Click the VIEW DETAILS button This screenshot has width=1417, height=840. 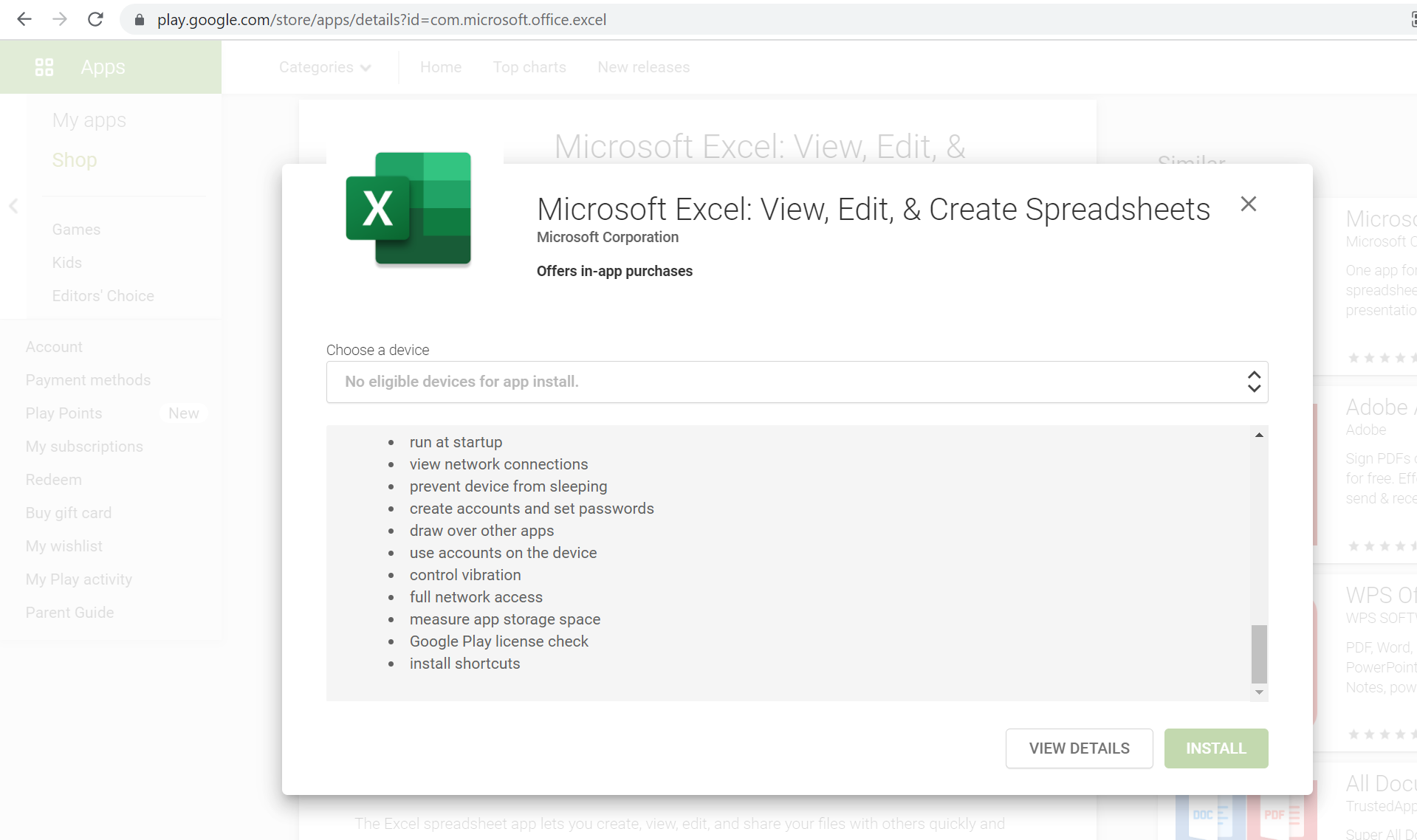[x=1079, y=748]
